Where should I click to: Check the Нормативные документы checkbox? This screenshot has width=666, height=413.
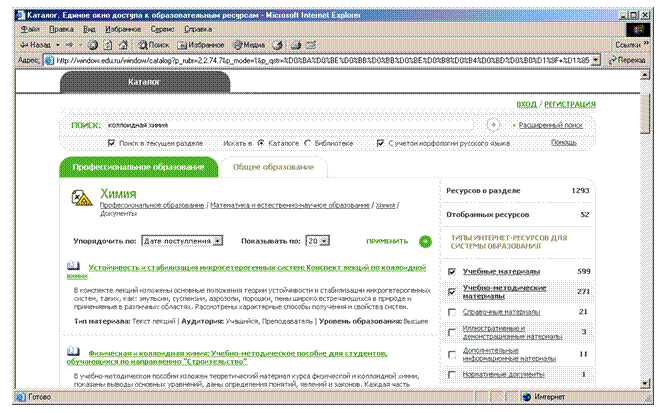click(452, 374)
